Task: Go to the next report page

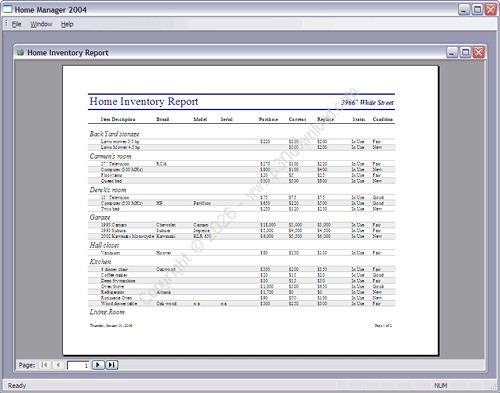Action: pos(98,365)
